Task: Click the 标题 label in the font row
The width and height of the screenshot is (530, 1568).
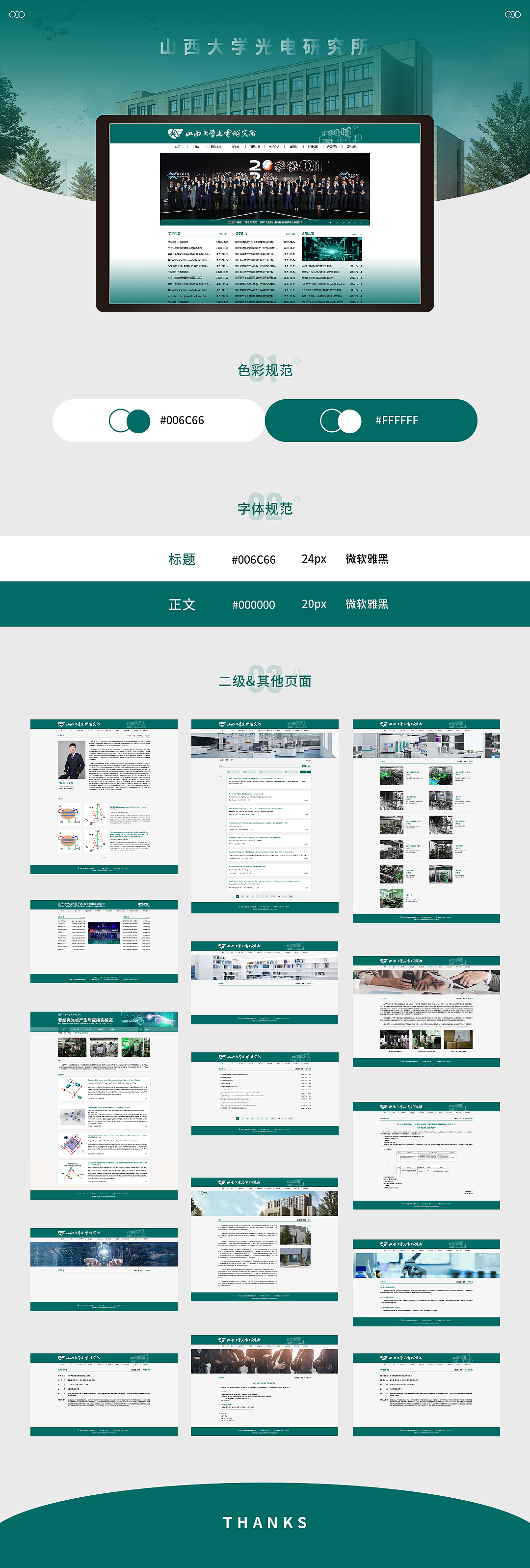Action: point(182,559)
